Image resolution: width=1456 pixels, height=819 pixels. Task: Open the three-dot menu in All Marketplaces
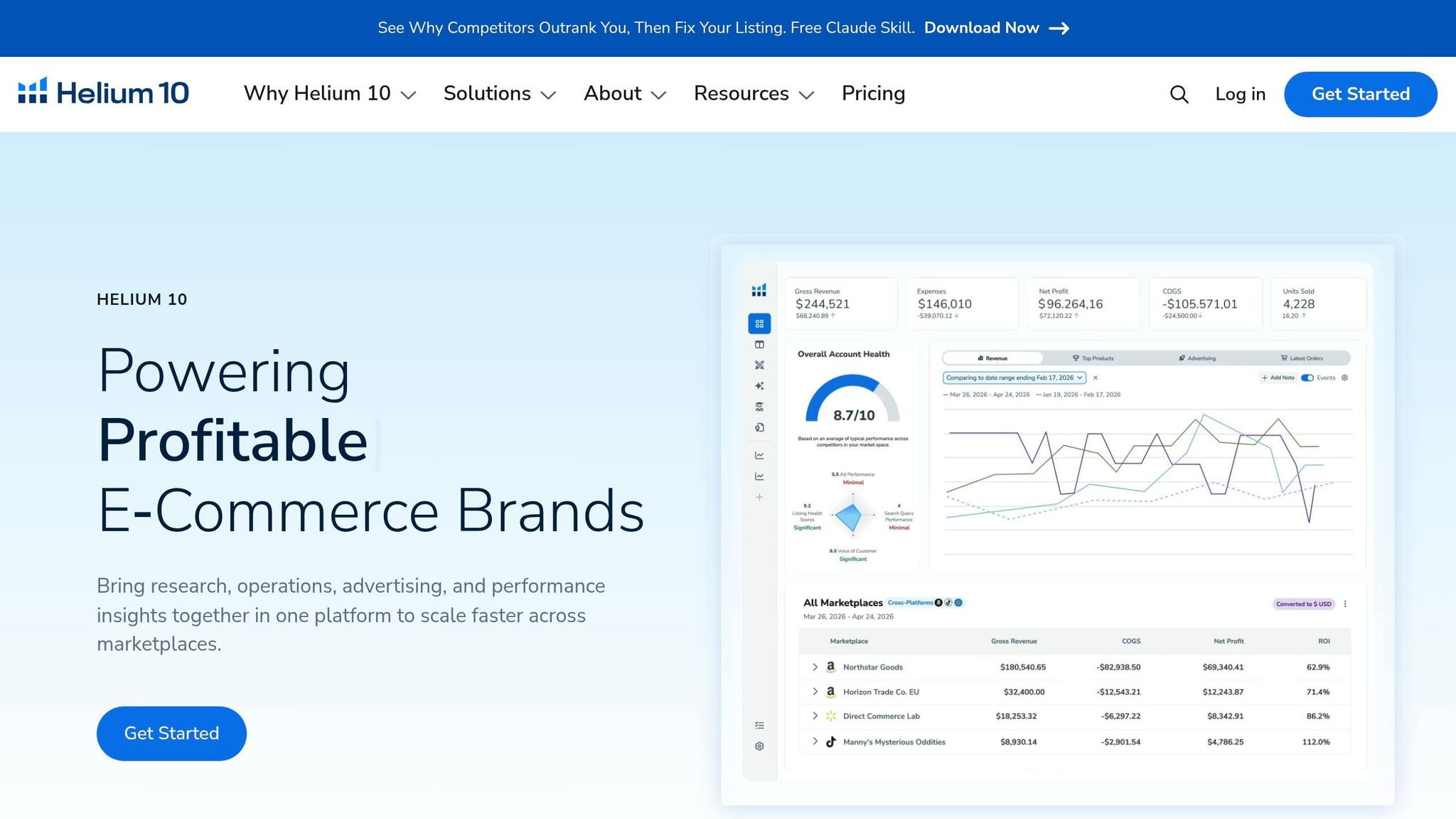pyautogui.click(x=1345, y=604)
